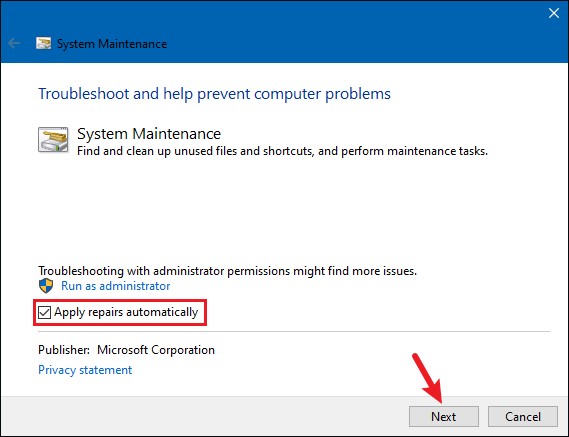Click the red arrow pointing at Next
Screen dimensions: 569x437
coord(427,377)
